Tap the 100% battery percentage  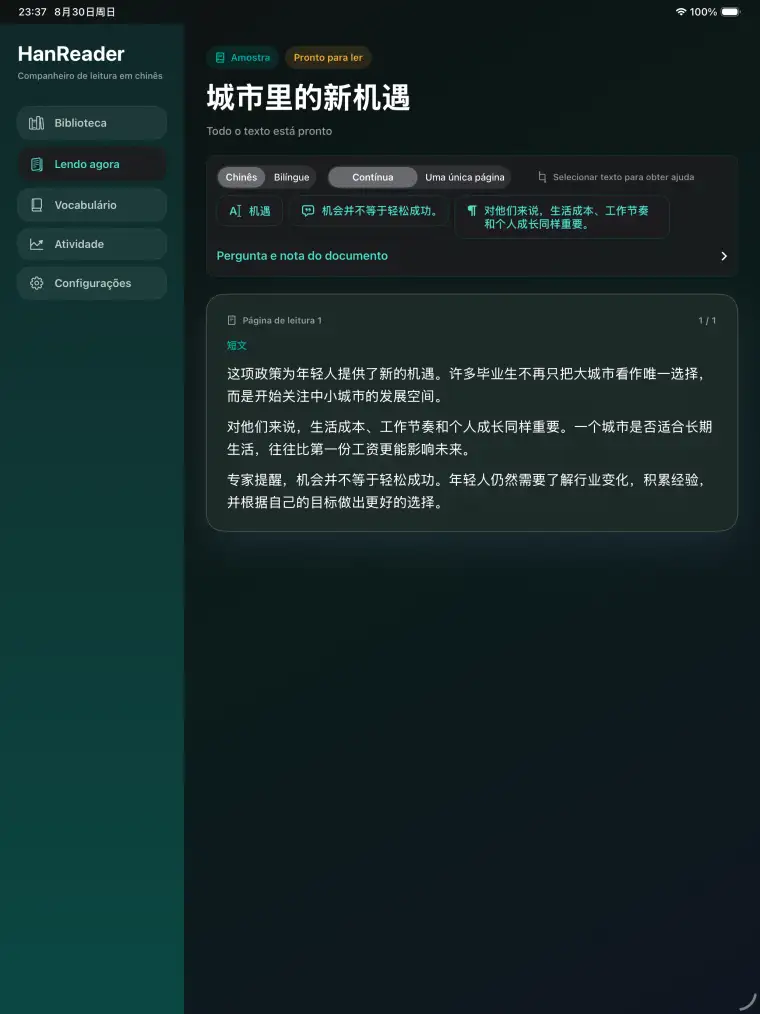[703, 12]
